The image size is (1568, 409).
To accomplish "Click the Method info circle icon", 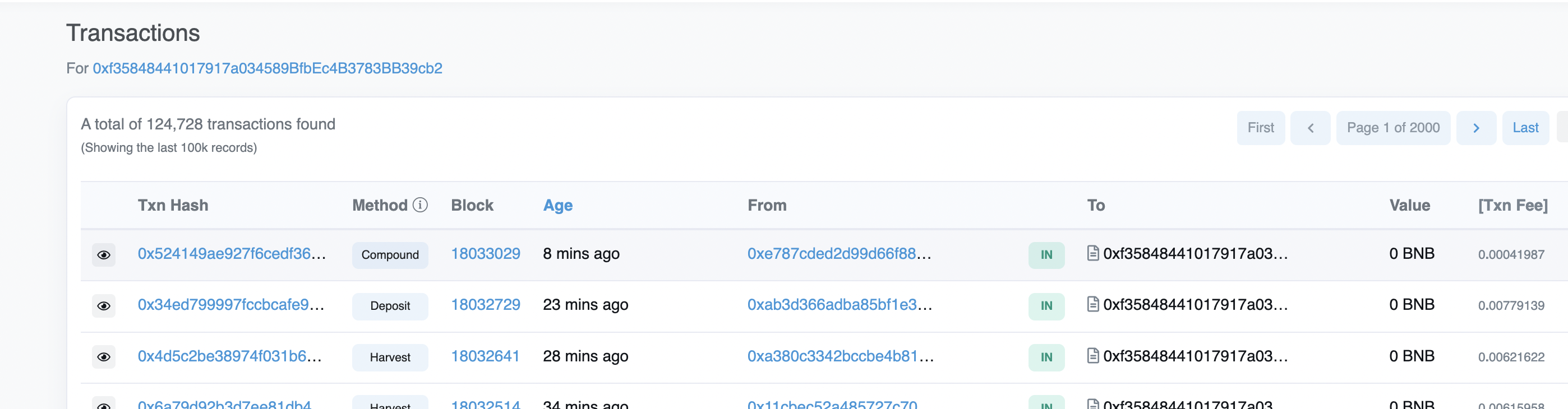I will 420,205.
